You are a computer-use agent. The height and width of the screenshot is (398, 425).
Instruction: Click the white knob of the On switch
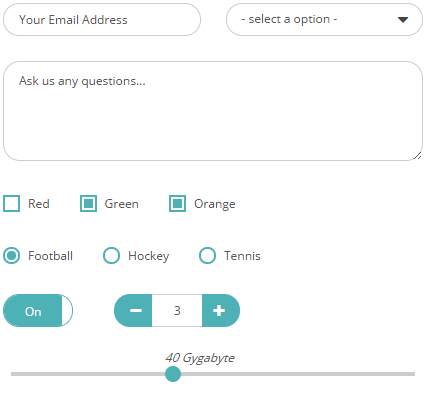67,311
